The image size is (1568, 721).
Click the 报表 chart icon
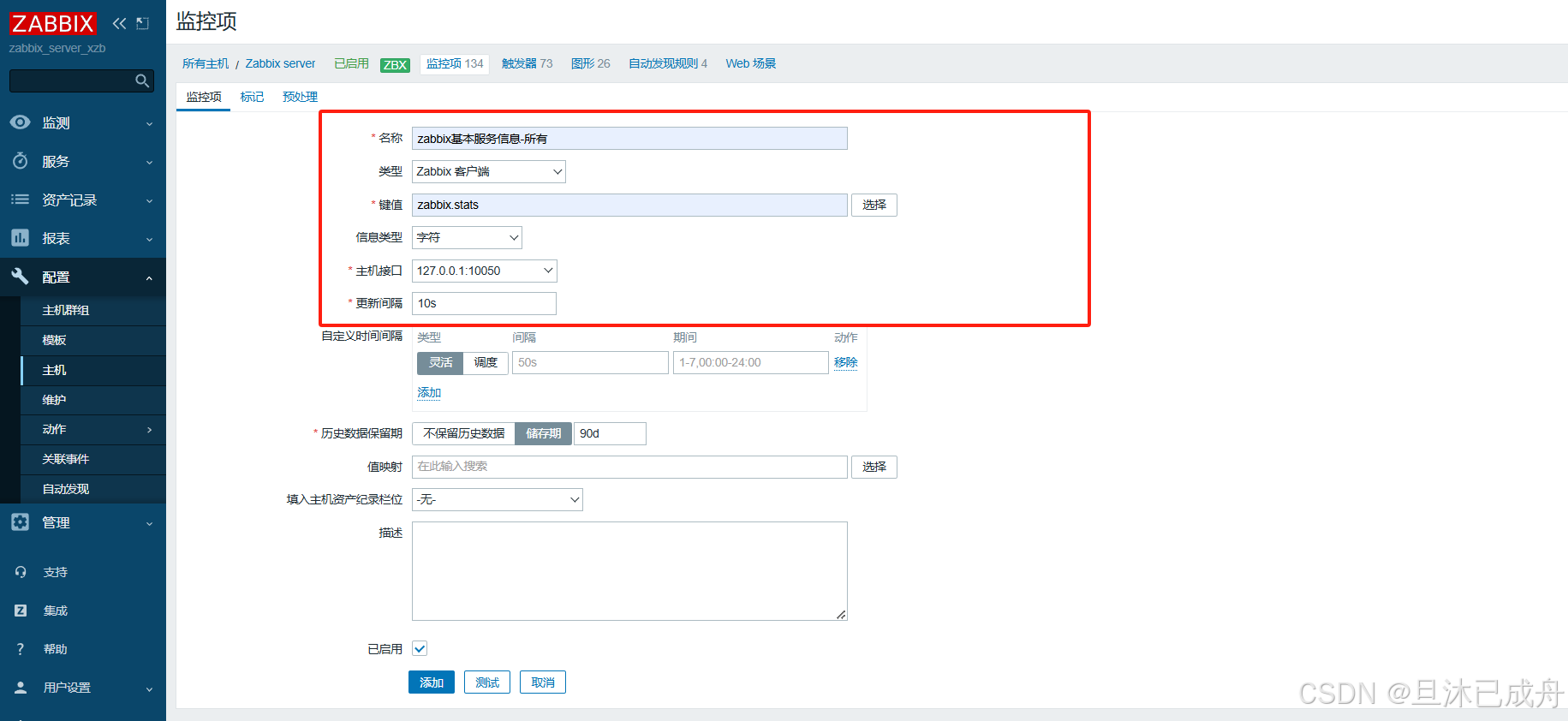[20, 238]
